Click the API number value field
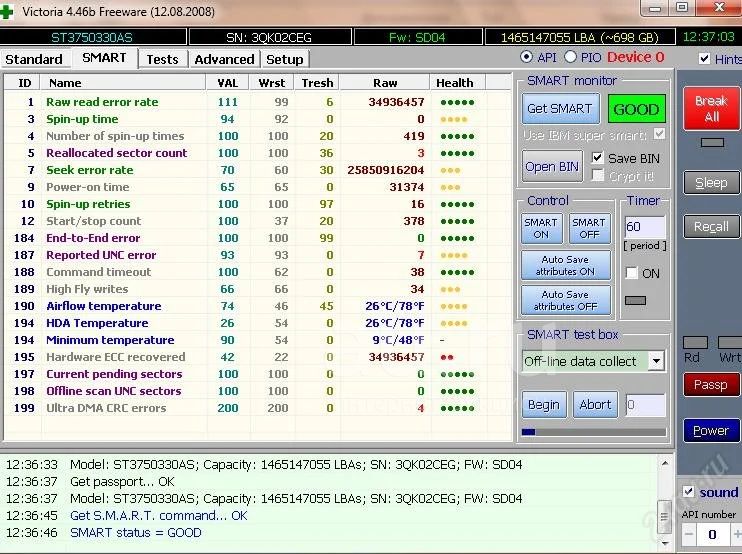The width and height of the screenshot is (742, 554). [x=713, y=535]
